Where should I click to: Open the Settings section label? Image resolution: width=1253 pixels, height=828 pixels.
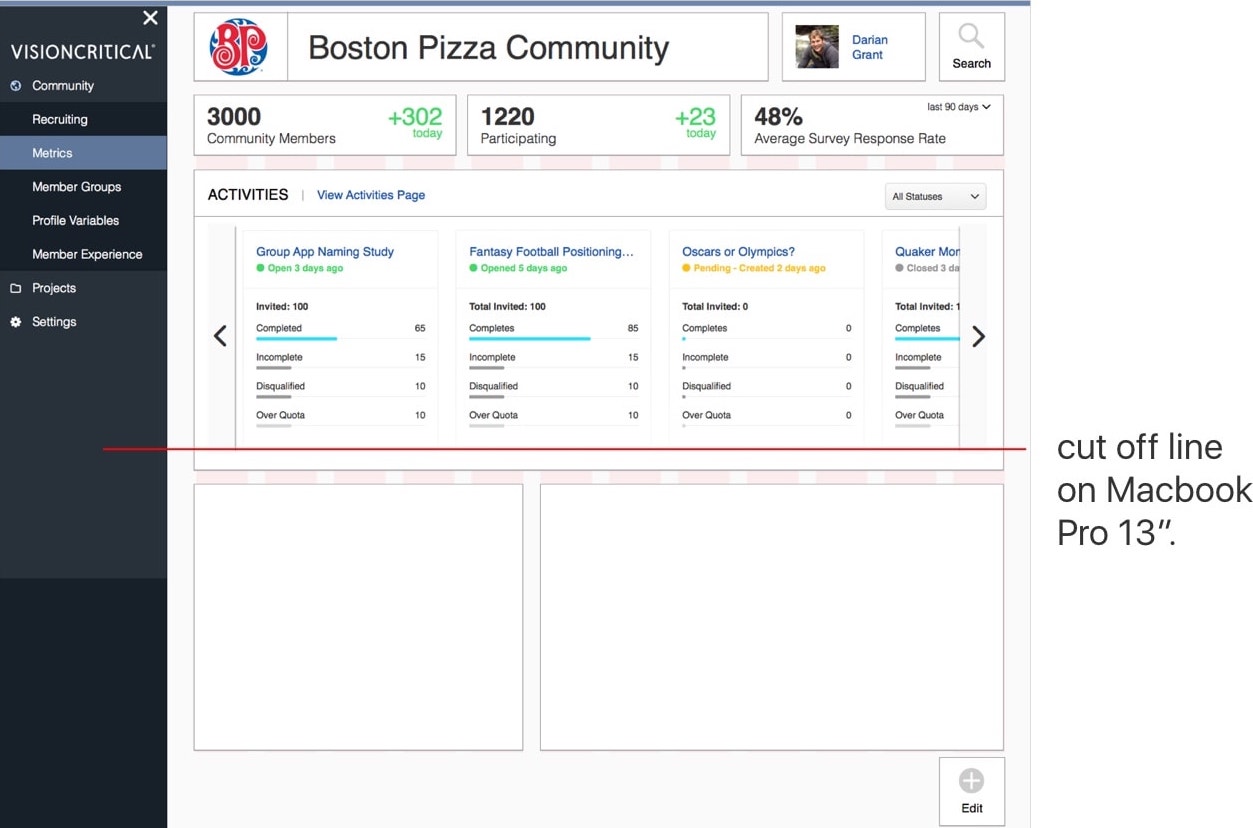pos(54,322)
